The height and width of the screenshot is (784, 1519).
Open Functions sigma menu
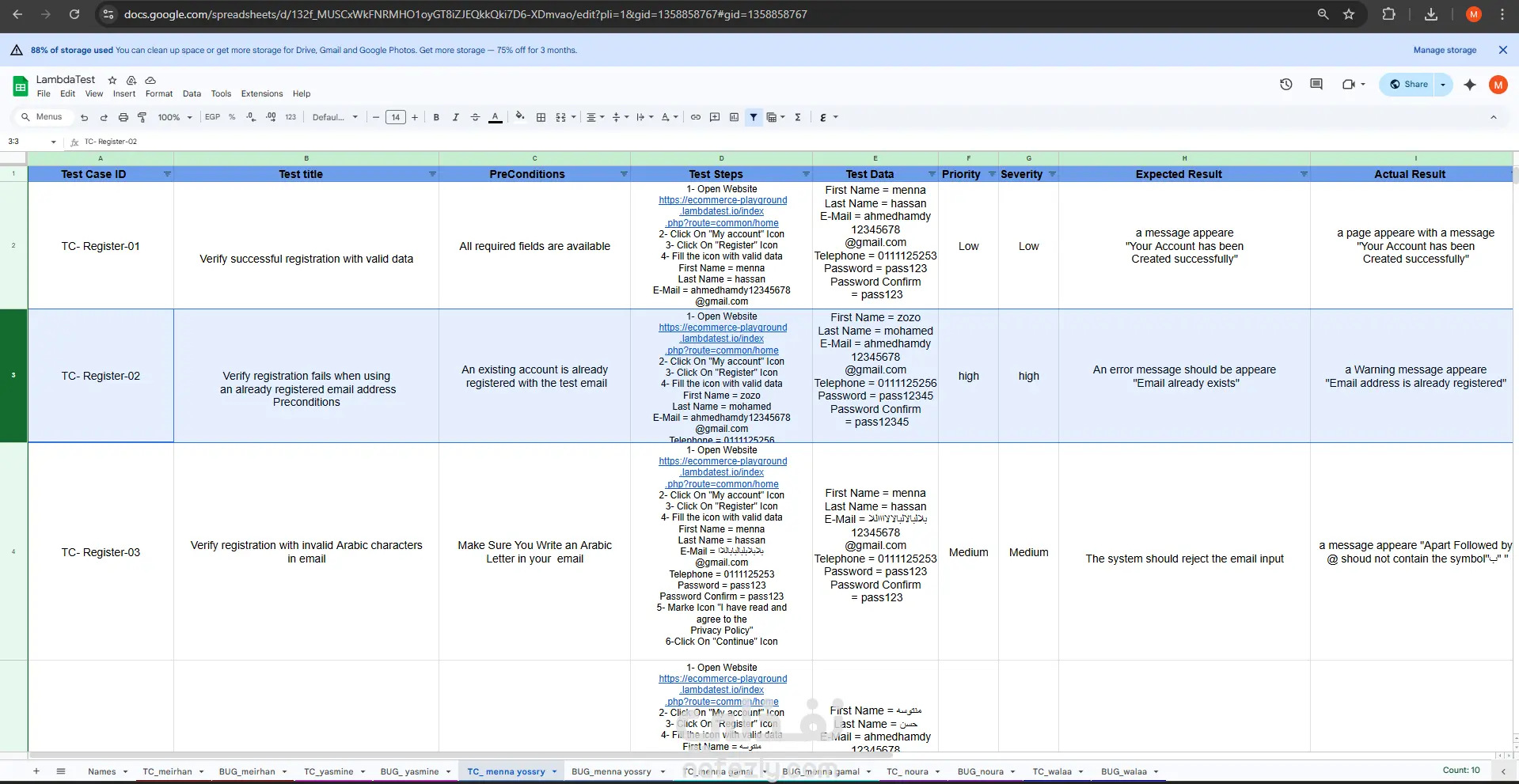point(798,117)
